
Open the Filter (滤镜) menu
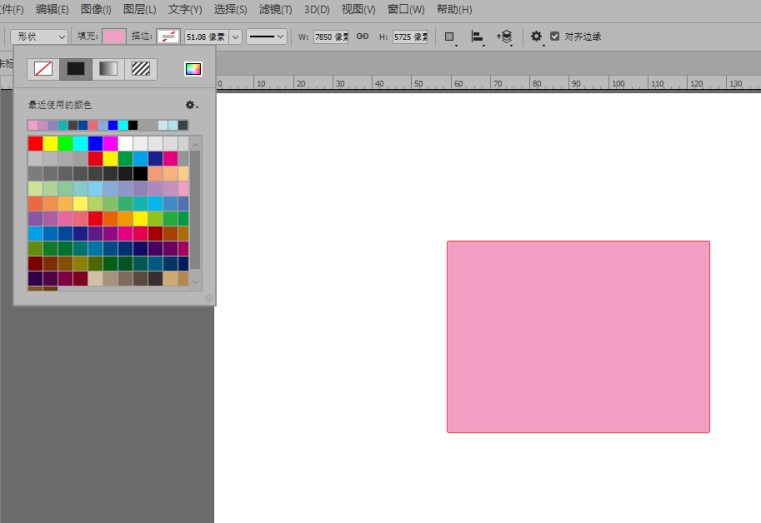click(x=275, y=9)
